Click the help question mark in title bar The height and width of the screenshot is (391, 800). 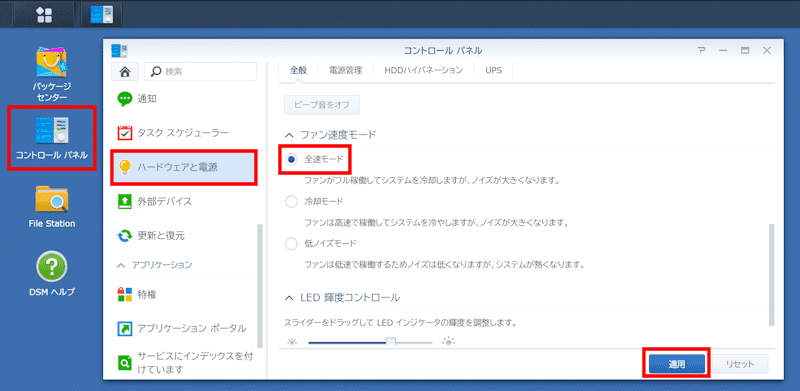tap(702, 51)
